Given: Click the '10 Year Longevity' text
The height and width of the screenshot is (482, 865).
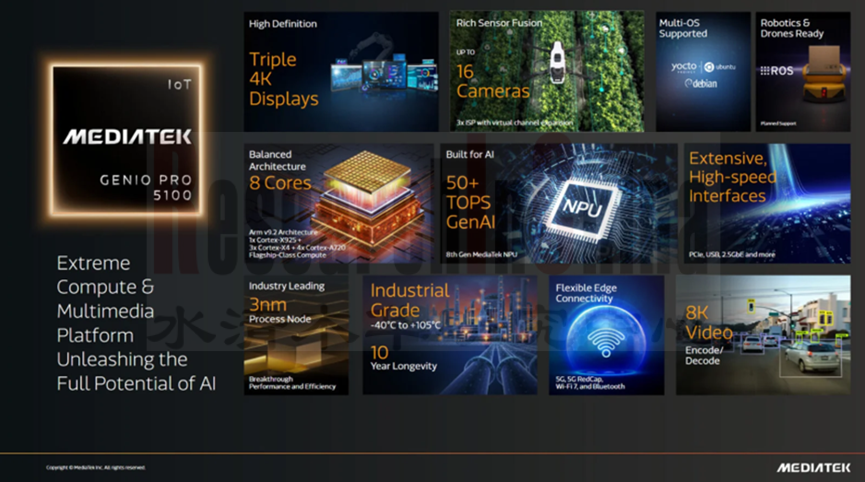Looking at the screenshot, I should coord(403,358).
